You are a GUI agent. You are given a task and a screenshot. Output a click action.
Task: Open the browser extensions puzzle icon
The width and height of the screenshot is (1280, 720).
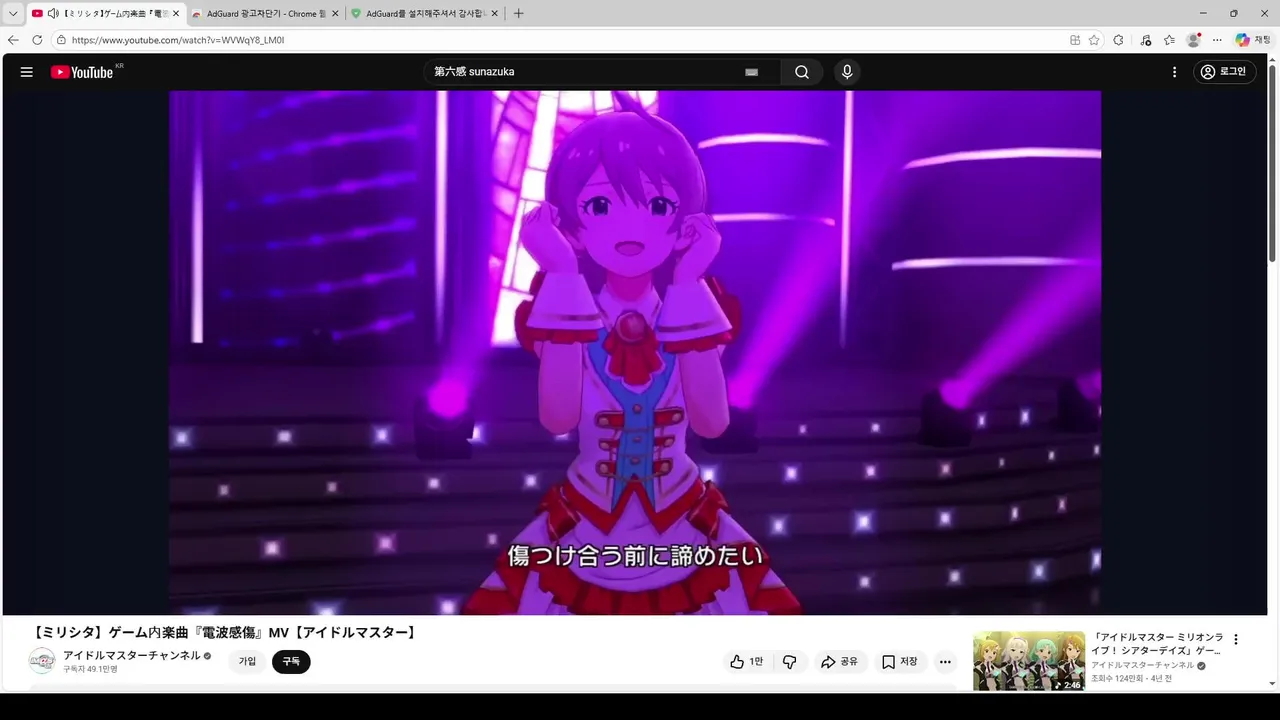(x=1119, y=40)
